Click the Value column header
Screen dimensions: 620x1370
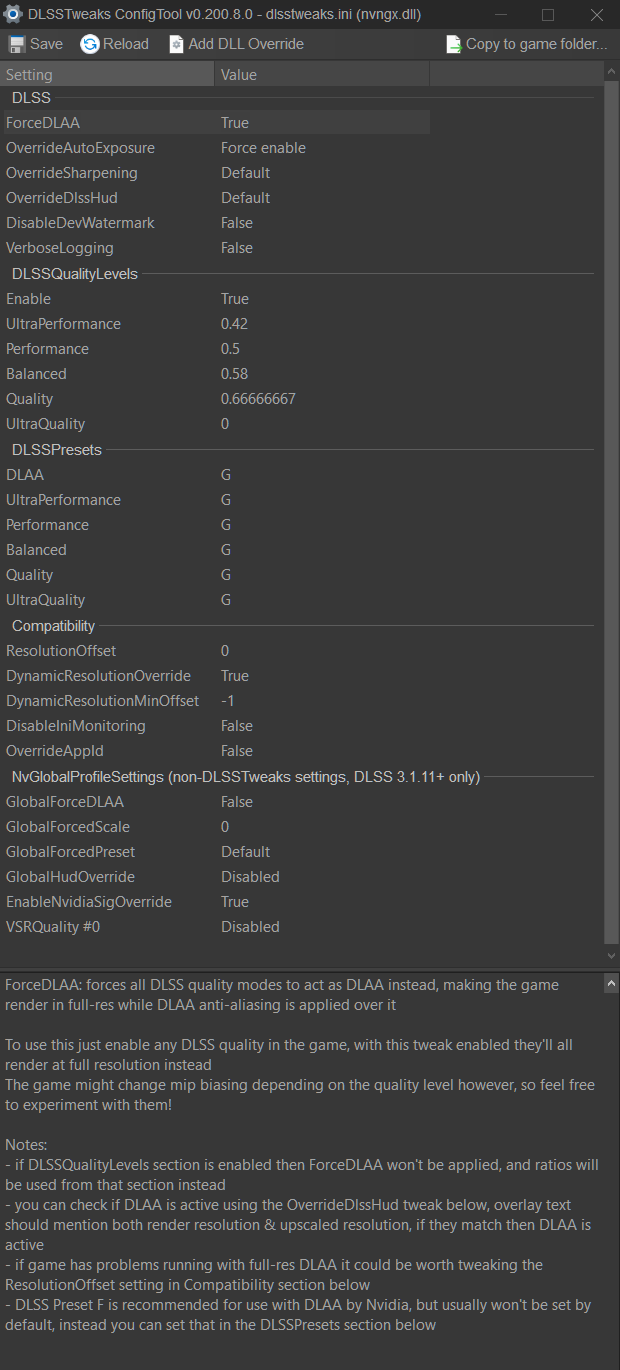[x=322, y=75]
